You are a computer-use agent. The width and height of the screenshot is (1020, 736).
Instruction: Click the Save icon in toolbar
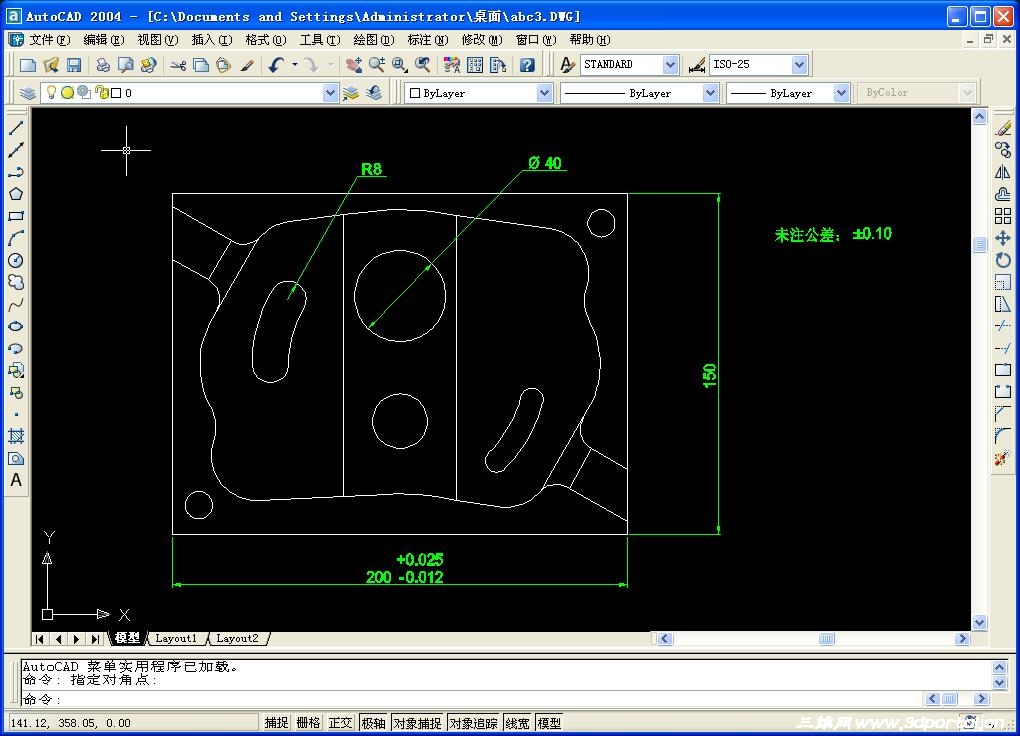coord(74,64)
